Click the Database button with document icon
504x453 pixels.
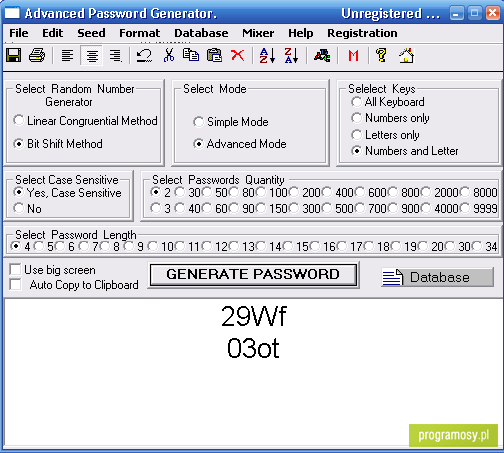[x=437, y=277]
